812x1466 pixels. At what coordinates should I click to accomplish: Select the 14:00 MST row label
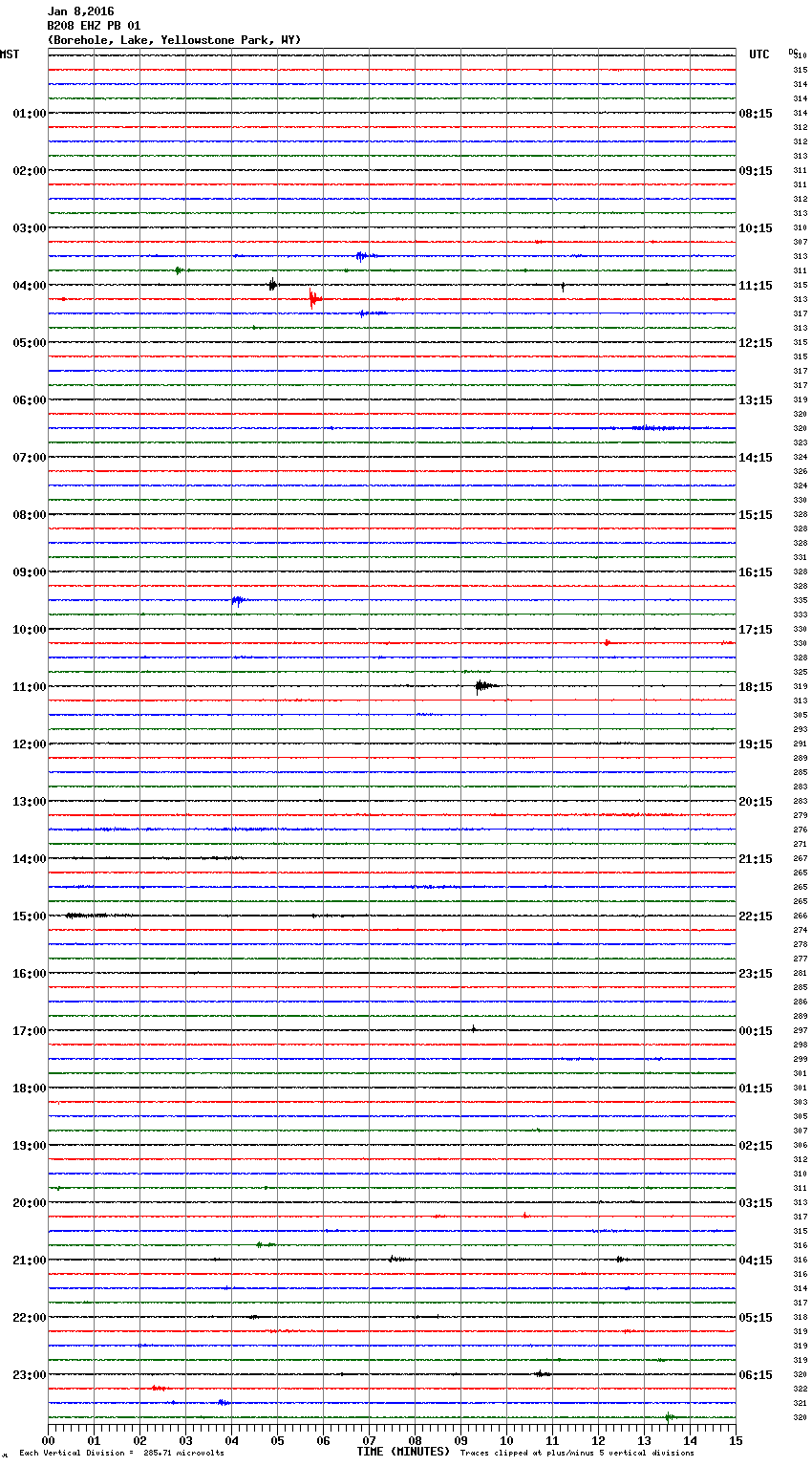click(30, 859)
